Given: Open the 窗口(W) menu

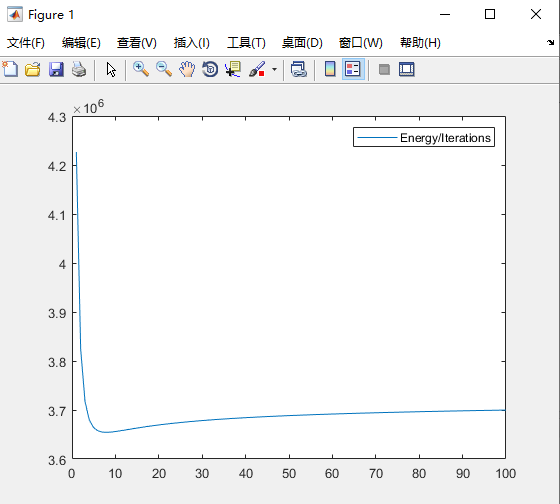Looking at the screenshot, I should 361,43.
